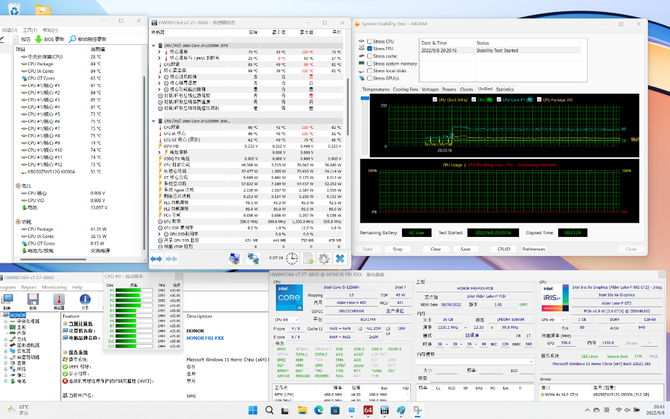The height and width of the screenshot is (419, 670).
Task: Open Windows Start button on taskbar
Action: [x=253, y=410]
